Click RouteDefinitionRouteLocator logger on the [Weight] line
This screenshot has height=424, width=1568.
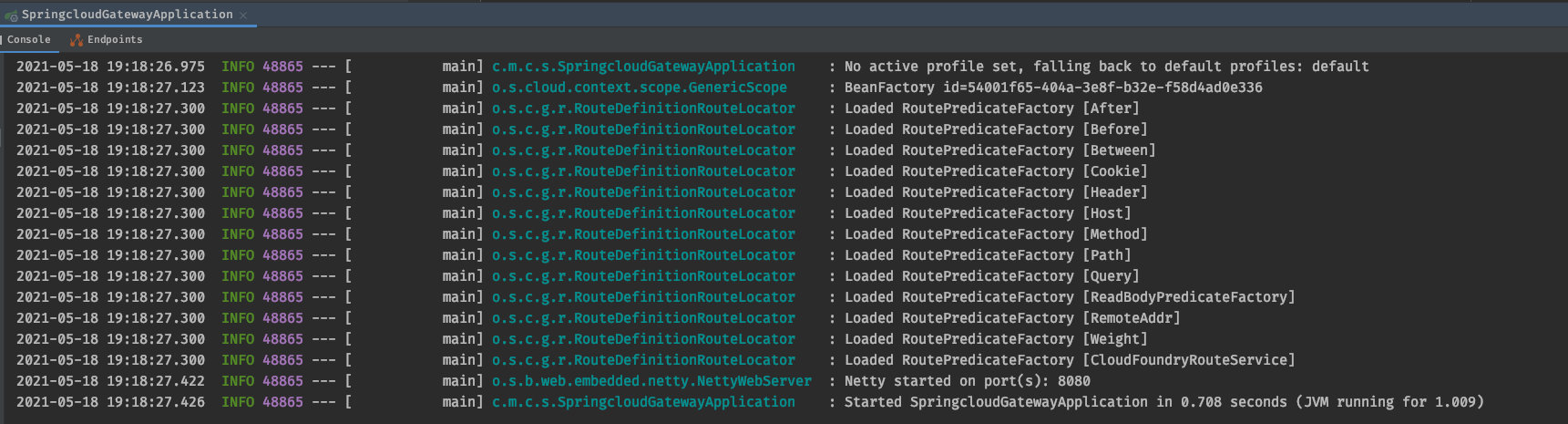coord(643,339)
